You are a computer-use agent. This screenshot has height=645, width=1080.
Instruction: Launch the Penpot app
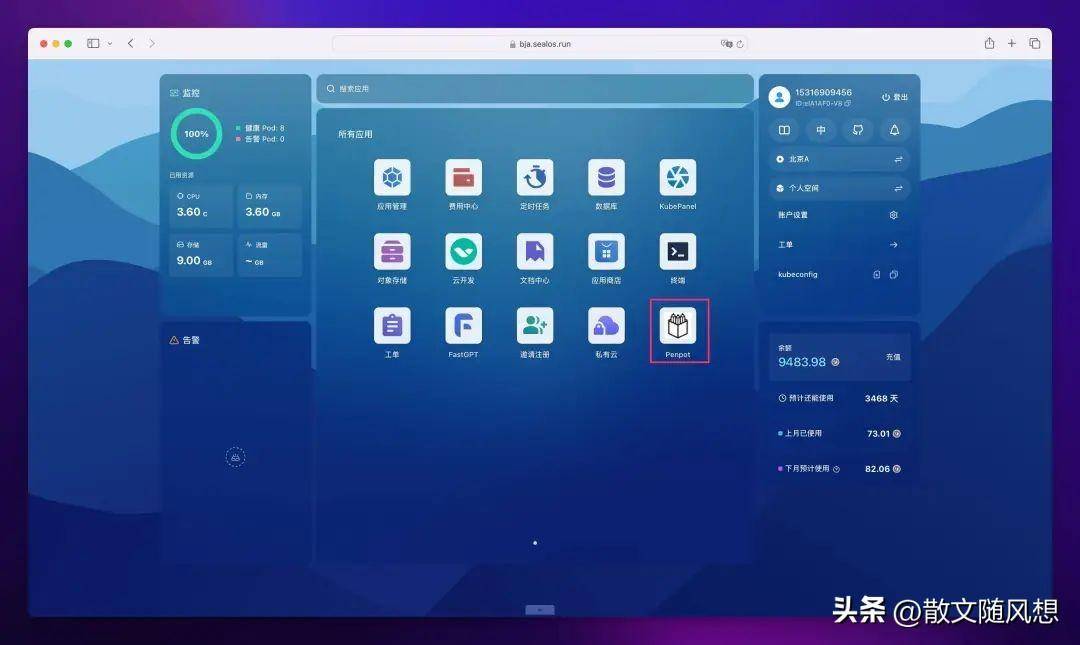(x=678, y=325)
